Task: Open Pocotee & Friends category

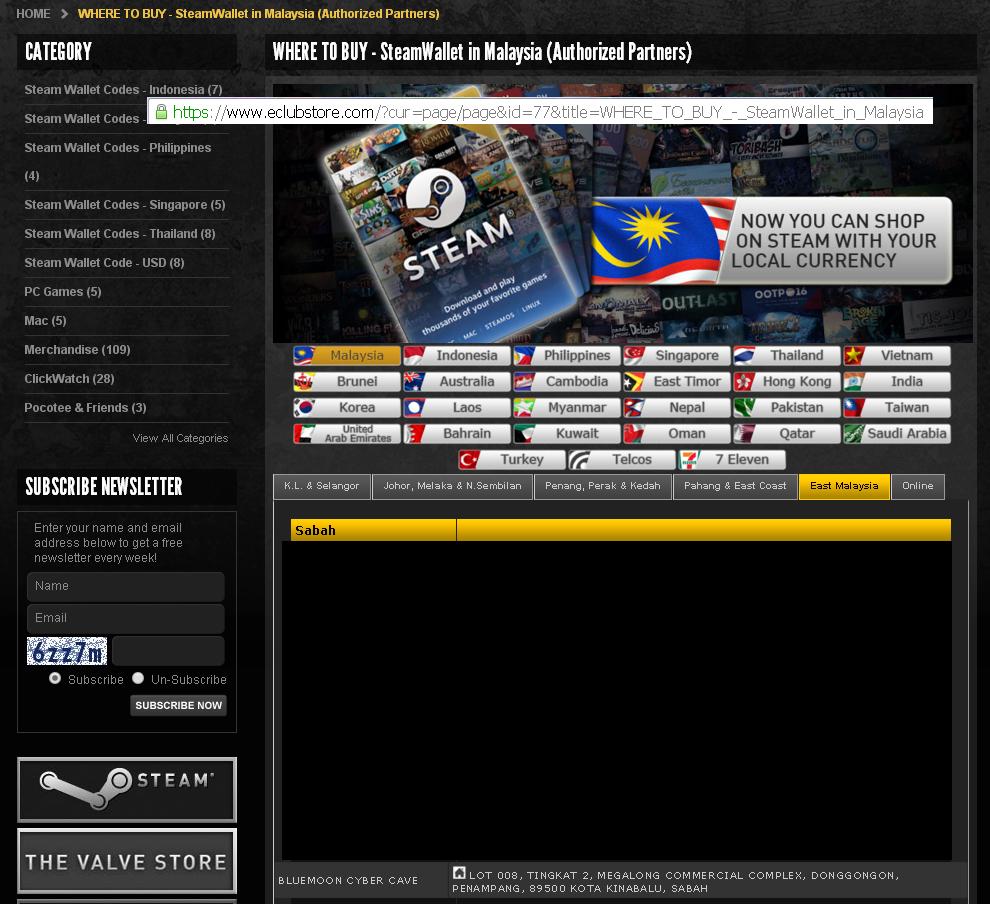Action: click(x=85, y=408)
